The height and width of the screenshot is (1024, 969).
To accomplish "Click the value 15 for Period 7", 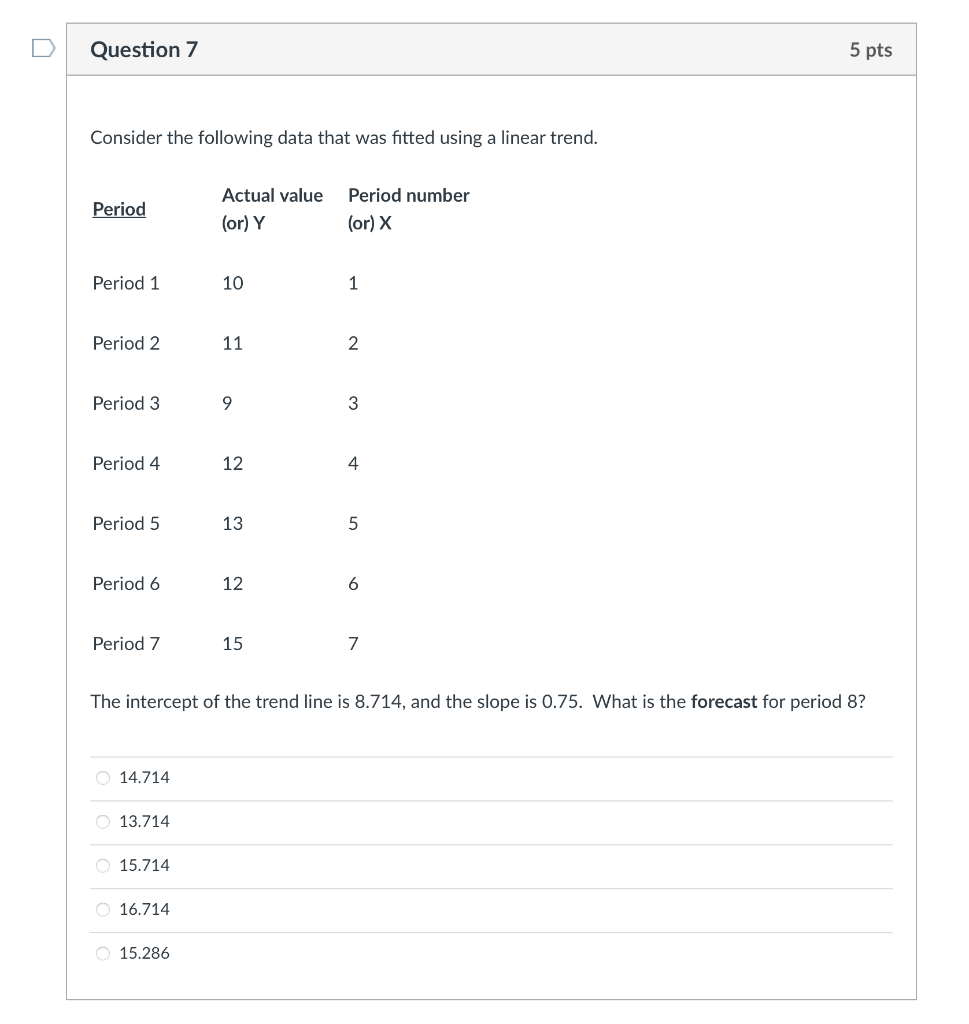I will (232, 643).
